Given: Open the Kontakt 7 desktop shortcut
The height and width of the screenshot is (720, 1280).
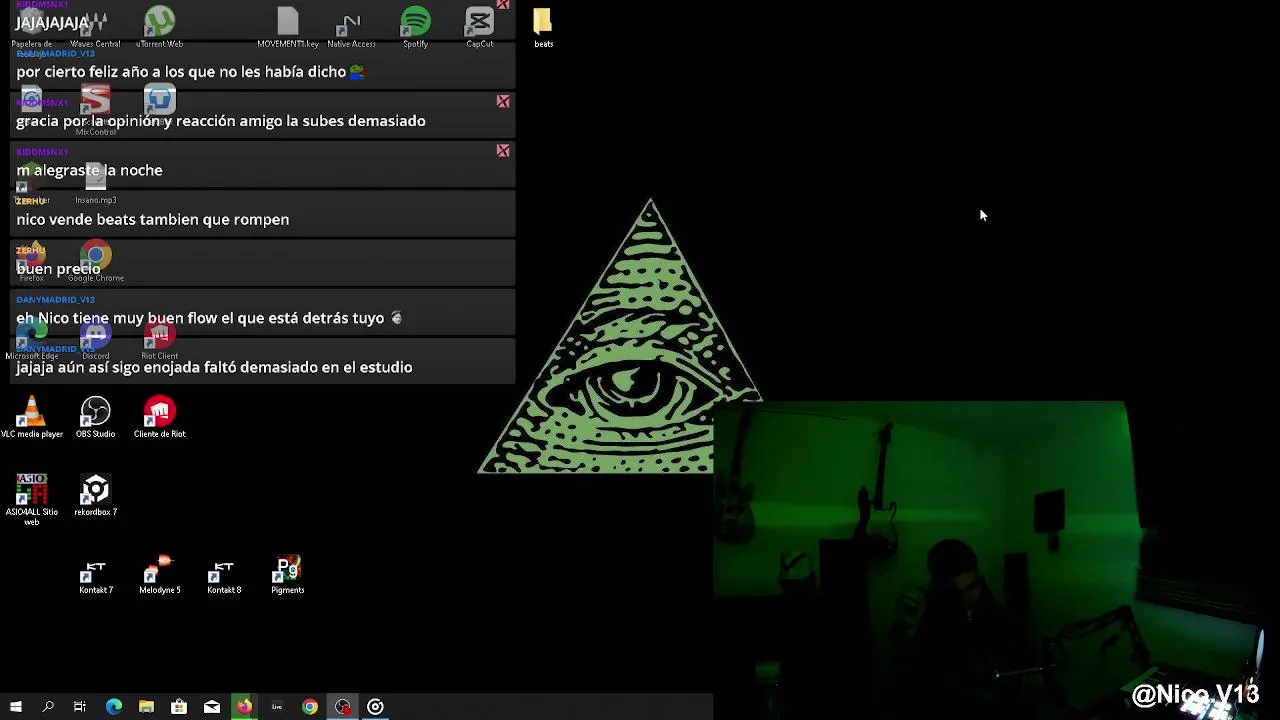Looking at the screenshot, I should pyautogui.click(x=95, y=575).
